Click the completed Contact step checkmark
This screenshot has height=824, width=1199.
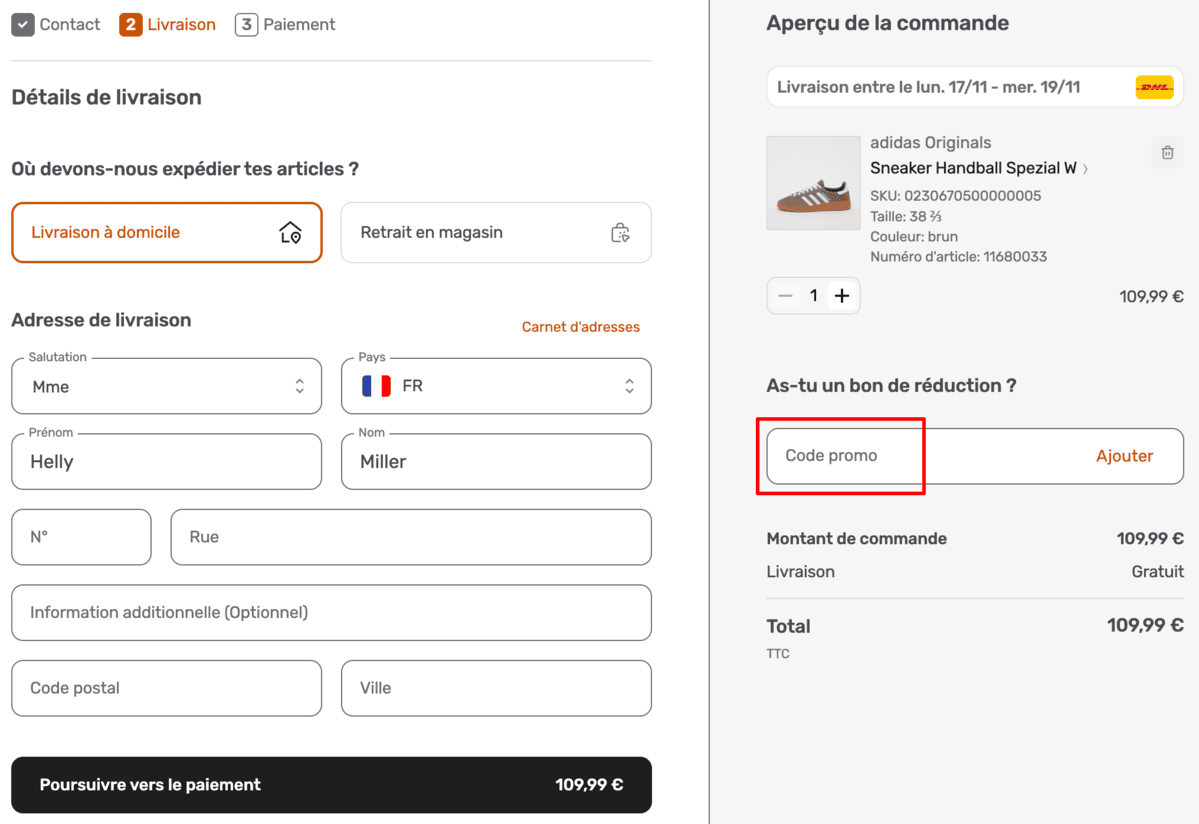point(23,25)
